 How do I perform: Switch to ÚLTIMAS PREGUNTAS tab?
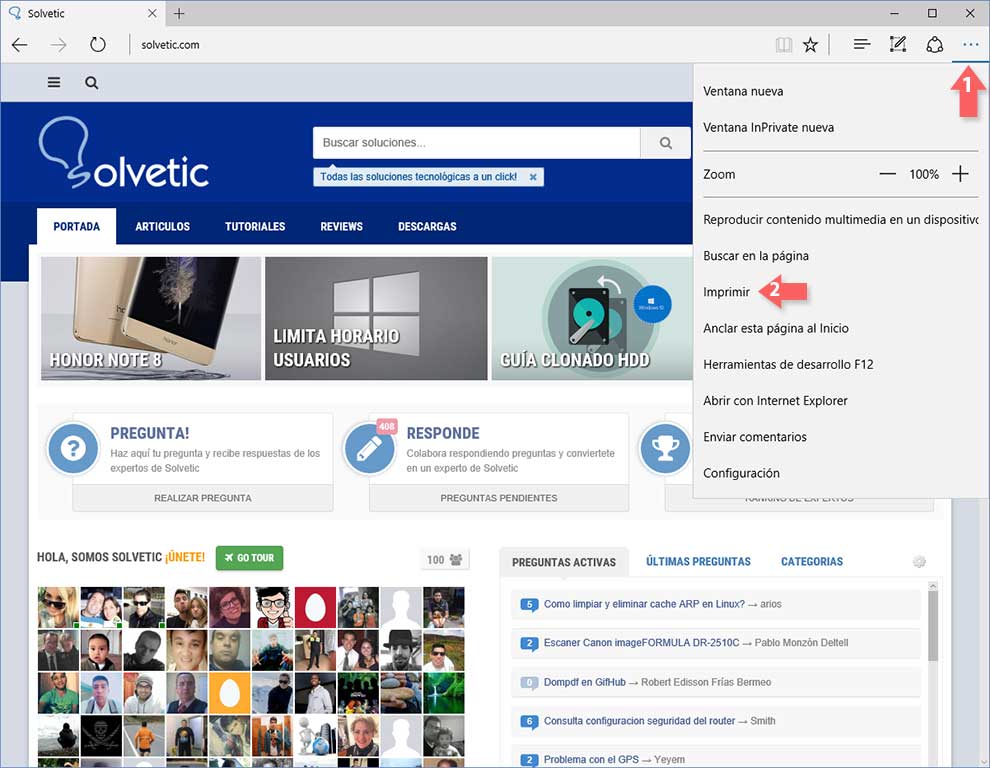coord(698,561)
